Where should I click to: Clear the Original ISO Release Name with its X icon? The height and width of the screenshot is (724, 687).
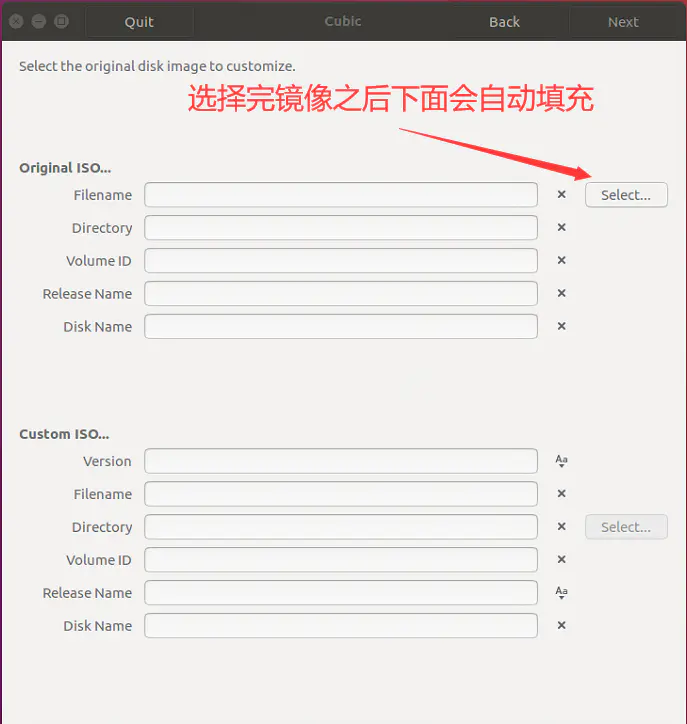click(x=561, y=294)
